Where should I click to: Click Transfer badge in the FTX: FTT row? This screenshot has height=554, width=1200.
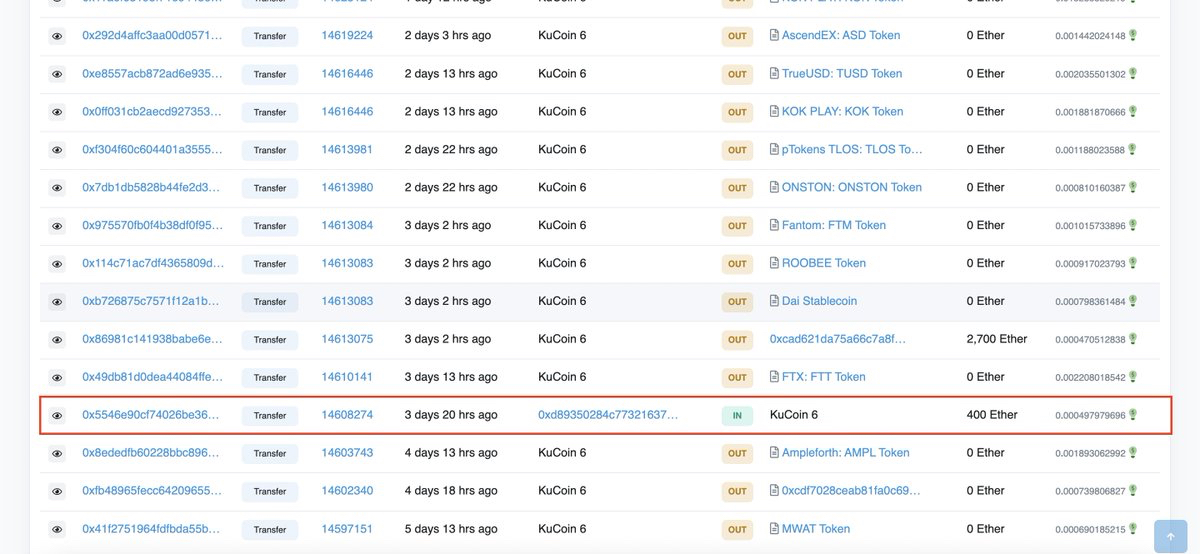270,377
